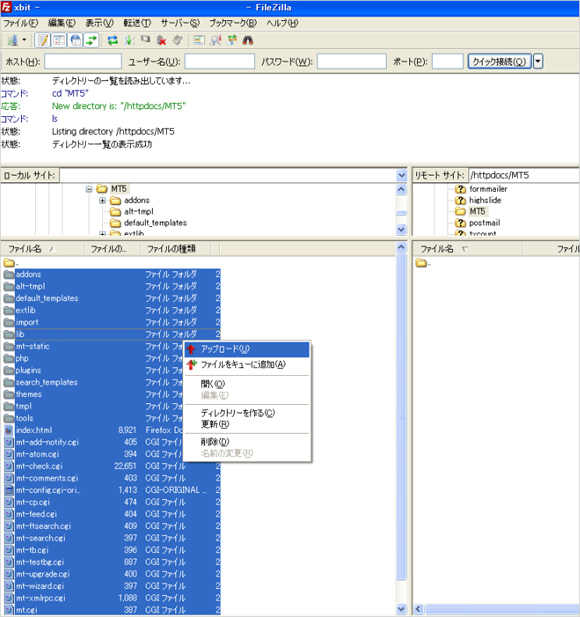
Task: Click the colored list icon in toolbar
Action: [199, 40]
